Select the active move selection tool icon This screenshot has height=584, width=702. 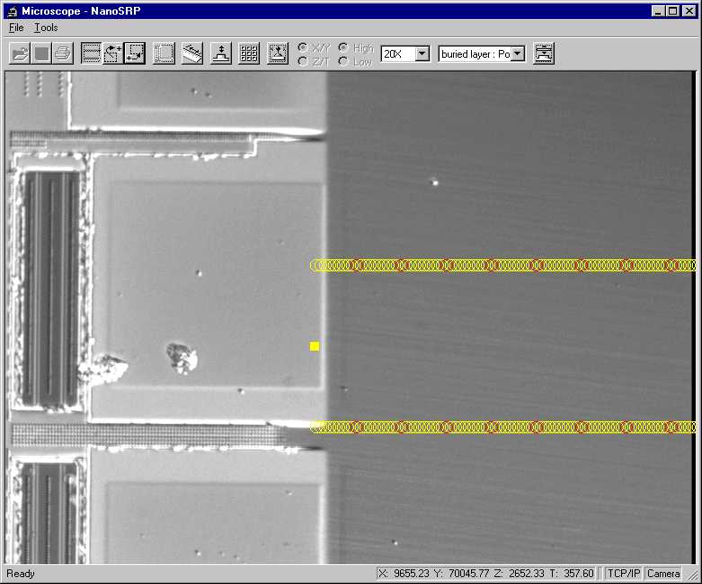coord(135,54)
